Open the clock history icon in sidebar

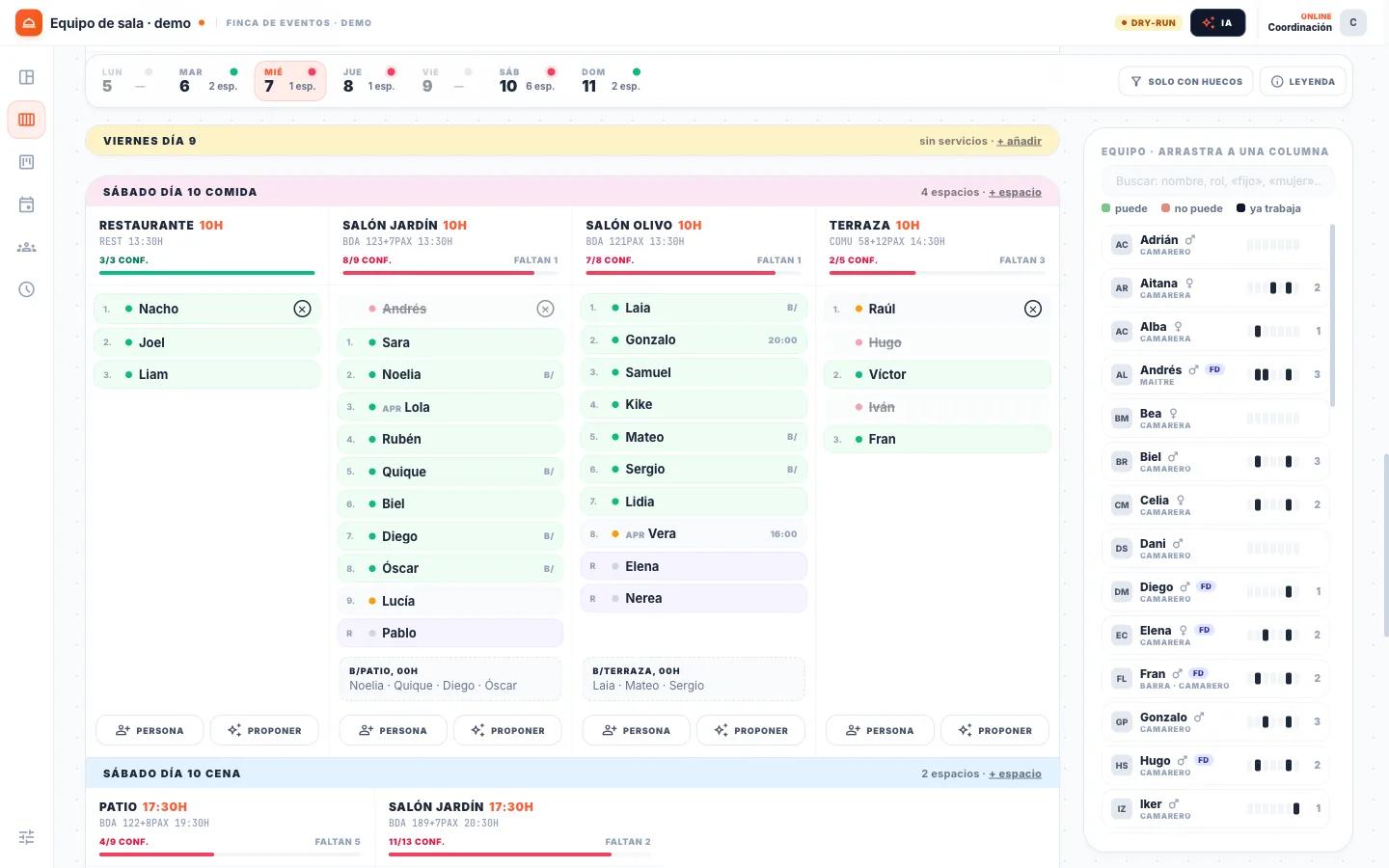(27, 289)
